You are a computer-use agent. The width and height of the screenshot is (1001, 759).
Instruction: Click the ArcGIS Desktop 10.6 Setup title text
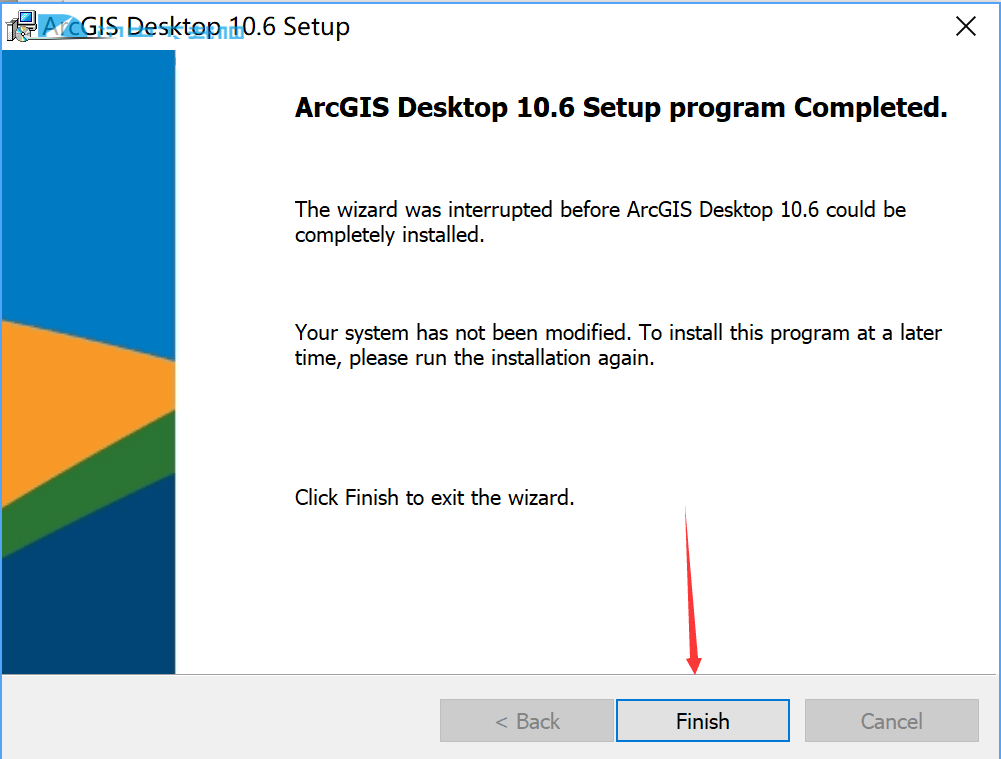[x=196, y=26]
